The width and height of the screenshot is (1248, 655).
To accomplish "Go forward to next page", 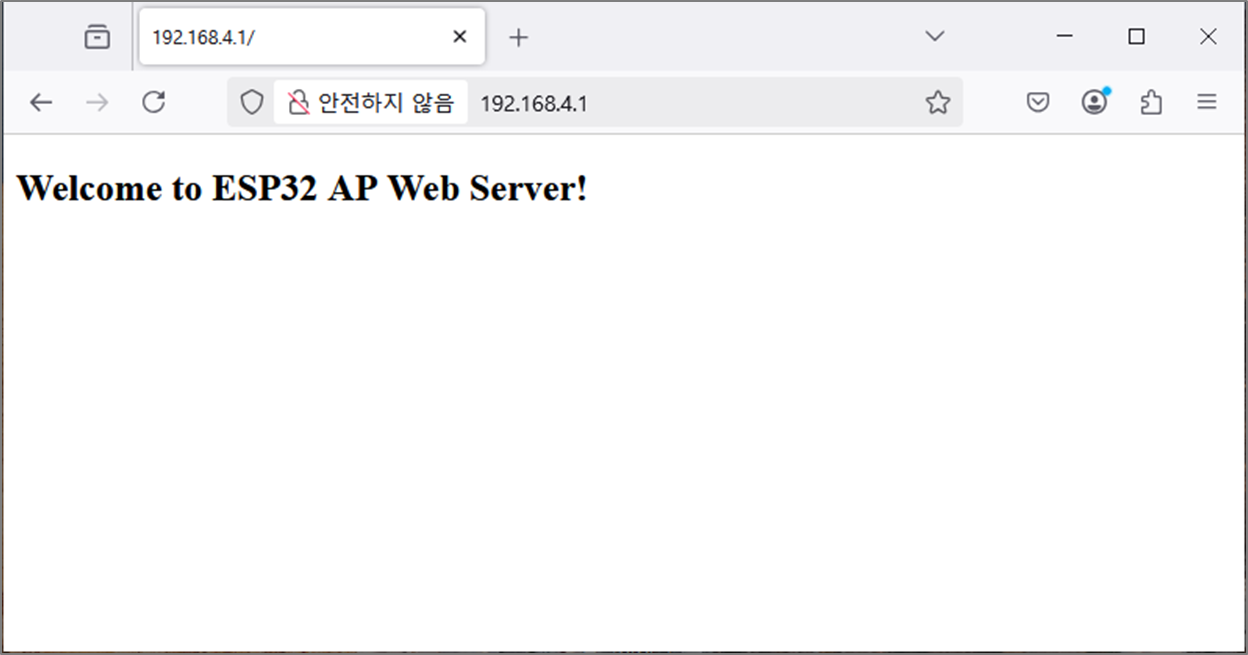I will click(97, 102).
